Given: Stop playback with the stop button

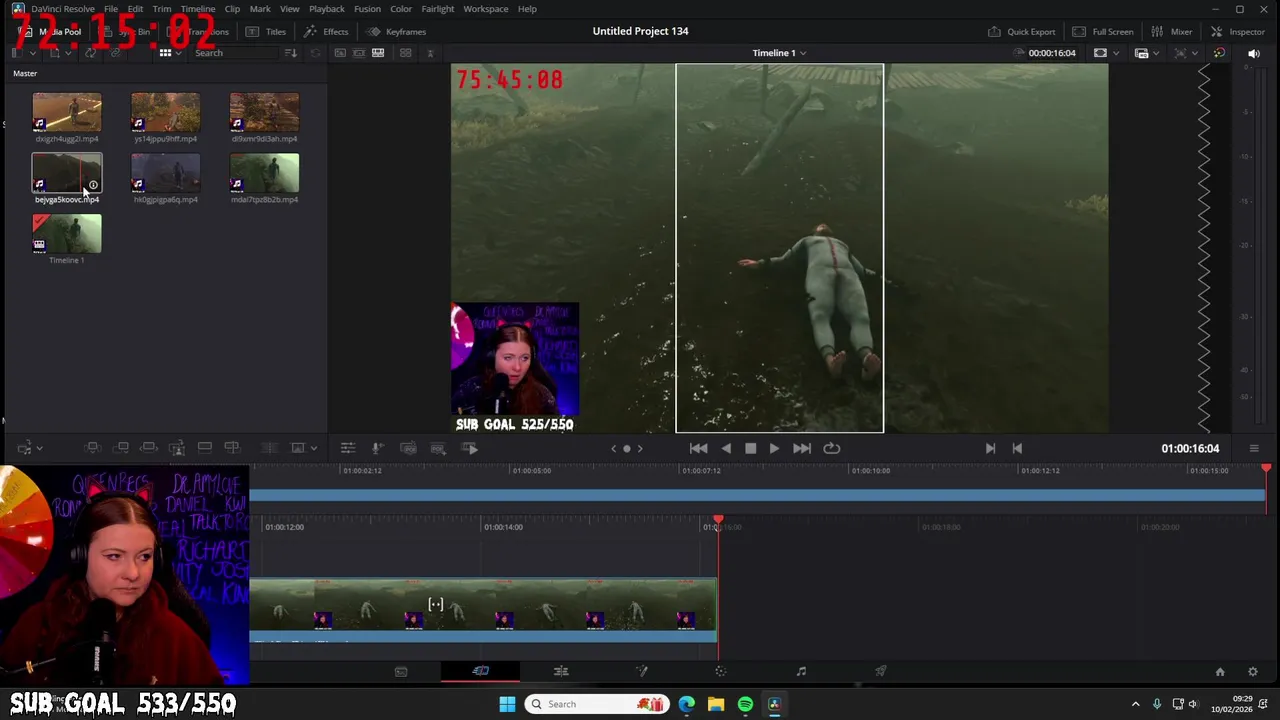Looking at the screenshot, I should coord(750,448).
